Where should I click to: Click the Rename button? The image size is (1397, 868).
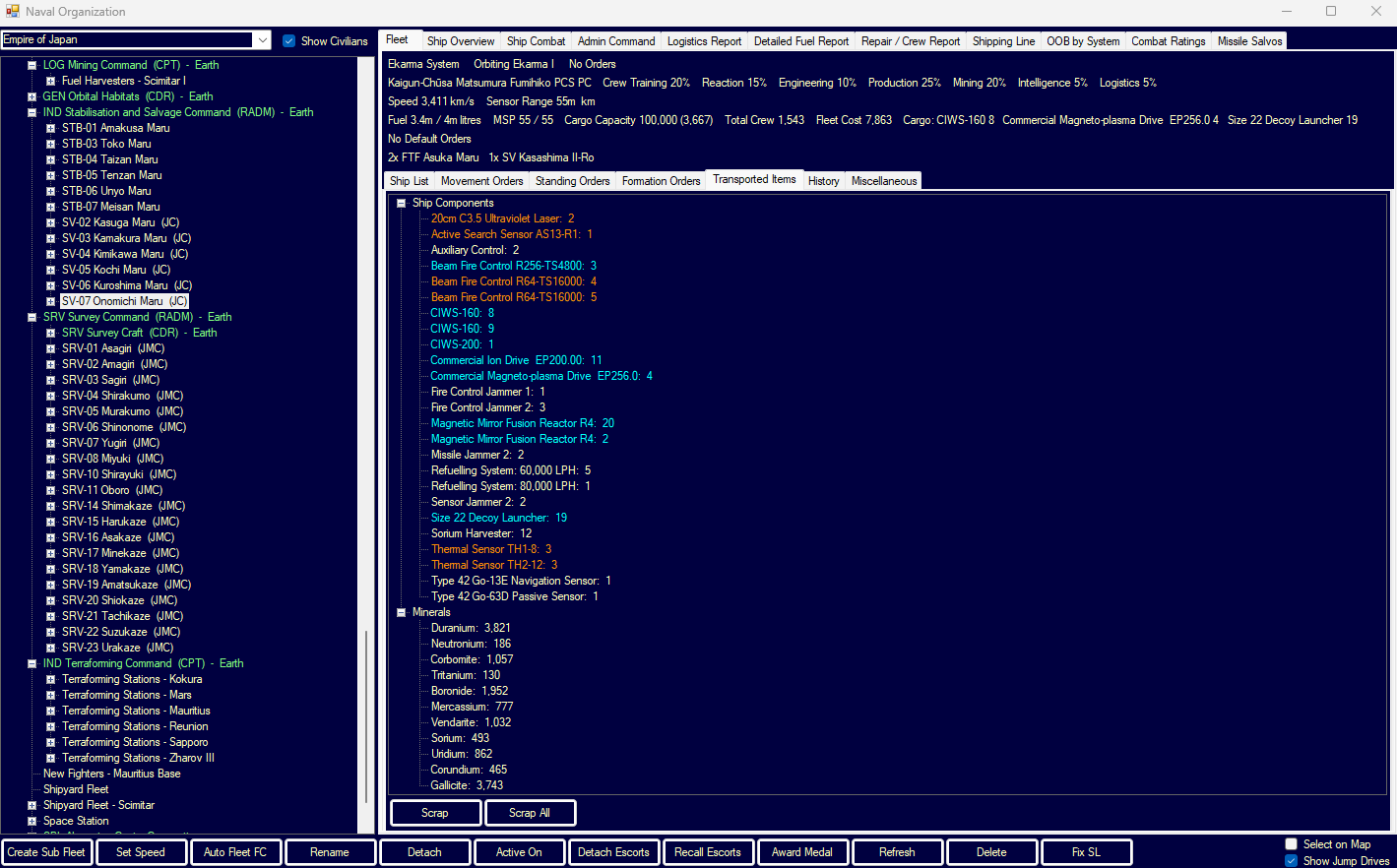point(330,852)
